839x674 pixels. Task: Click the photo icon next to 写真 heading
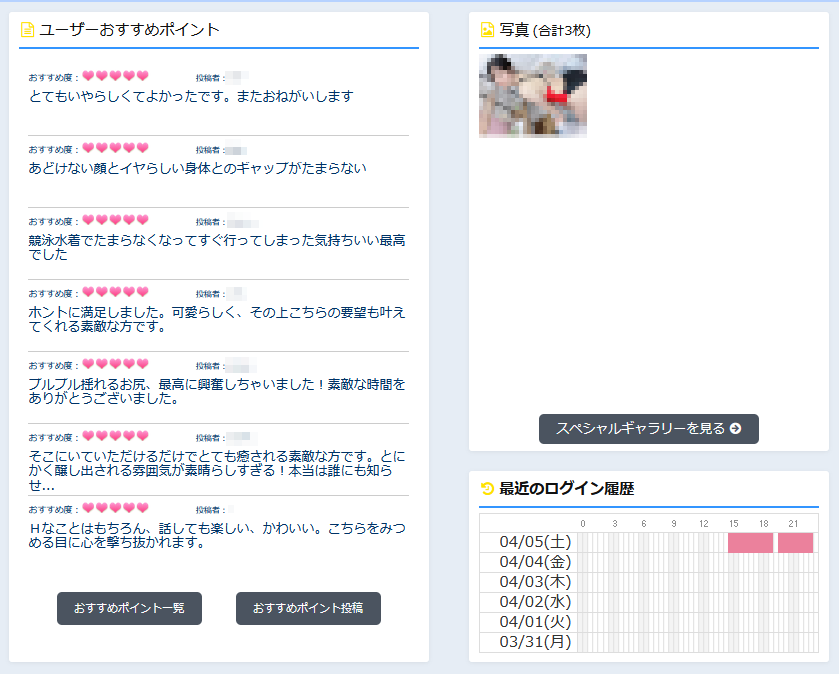click(x=487, y=30)
